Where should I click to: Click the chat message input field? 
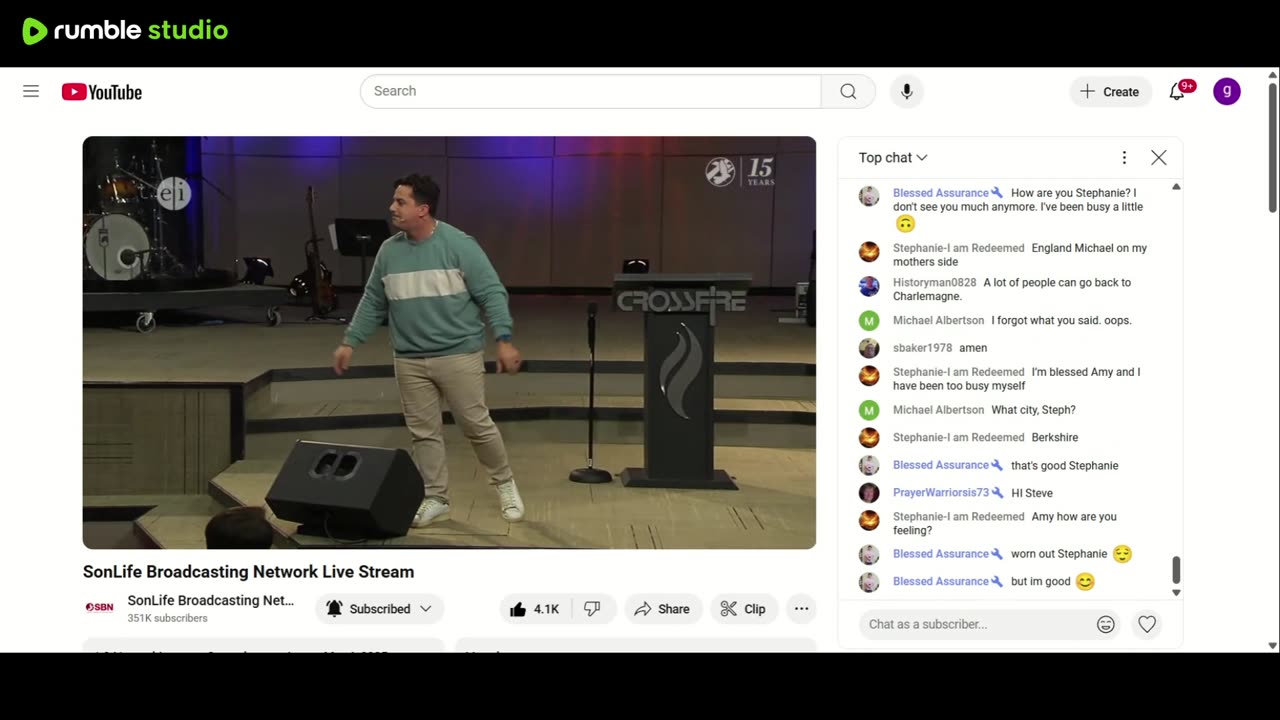(x=976, y=624)
